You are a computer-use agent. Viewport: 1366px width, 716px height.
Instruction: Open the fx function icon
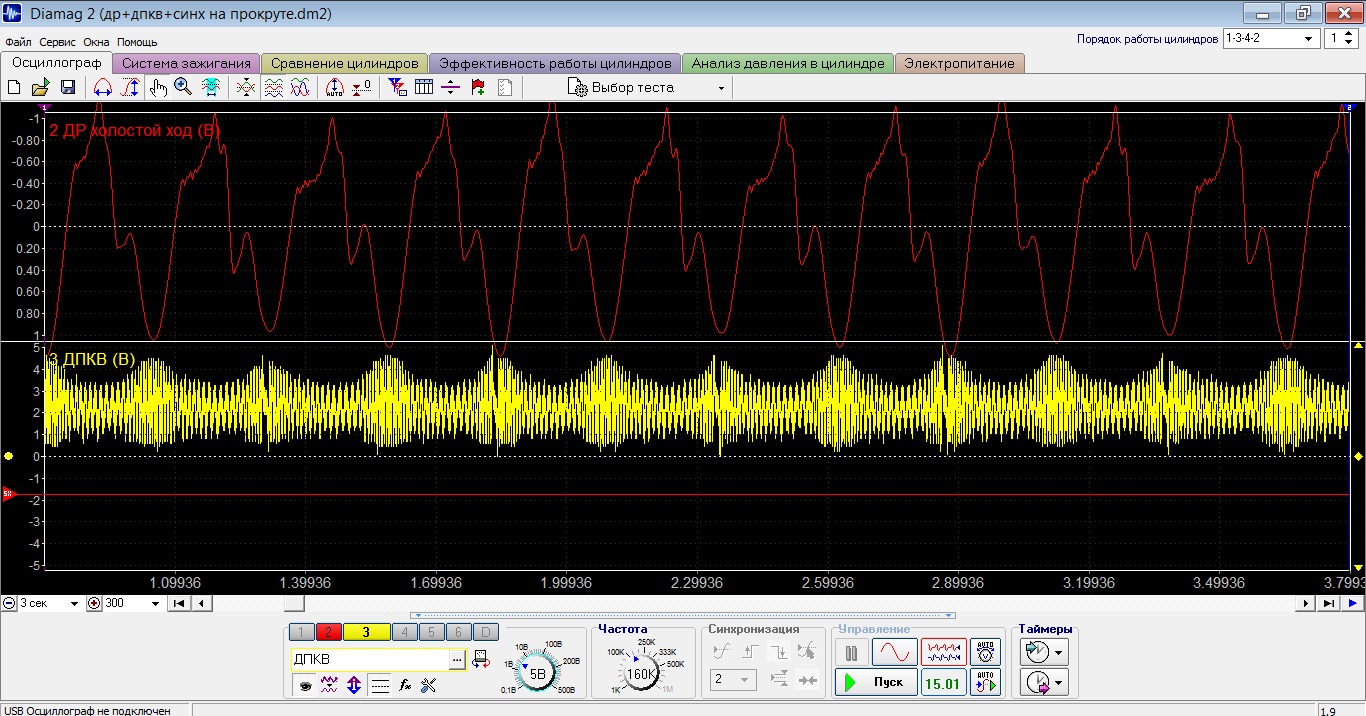tap(405, 685)
